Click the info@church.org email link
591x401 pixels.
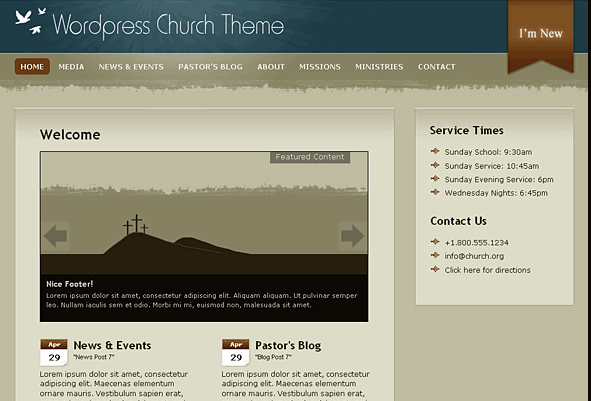(x=474, y=256)
